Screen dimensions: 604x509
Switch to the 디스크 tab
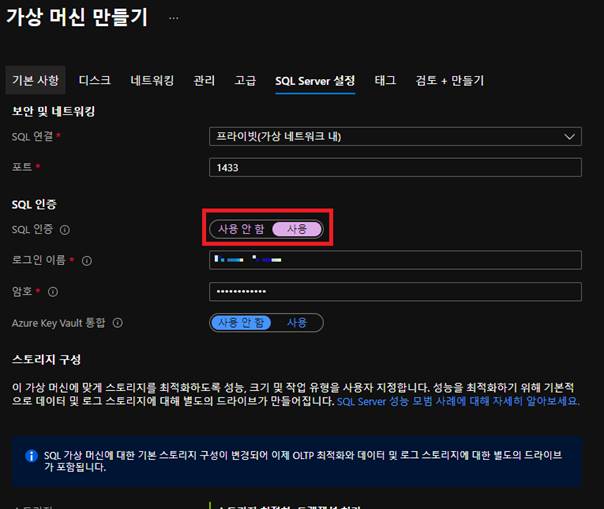(95, 80)
